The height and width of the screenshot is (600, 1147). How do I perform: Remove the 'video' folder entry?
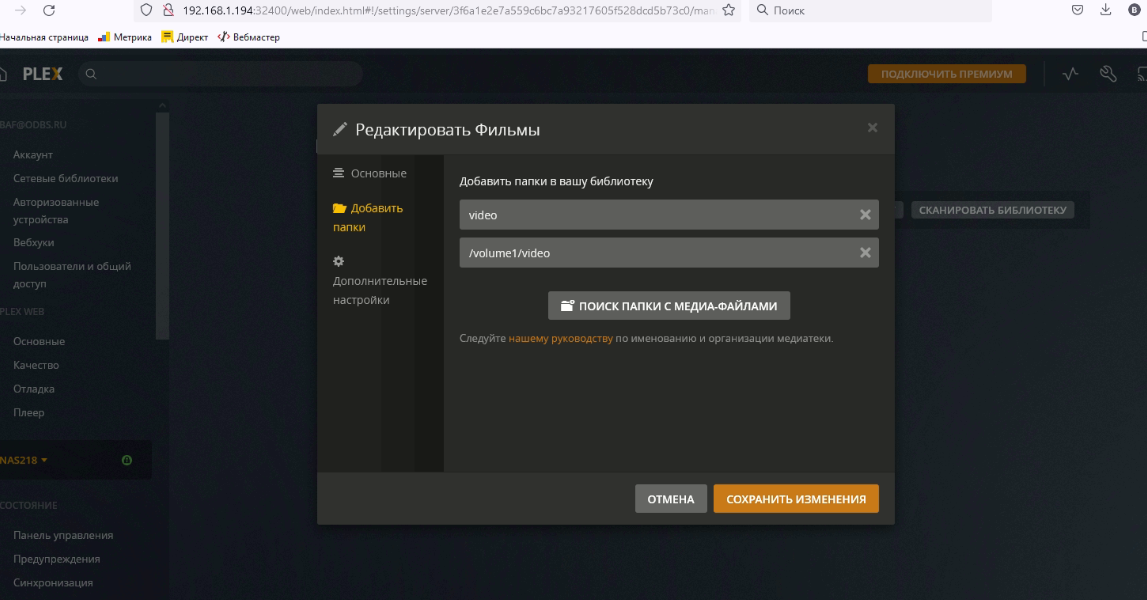(x=865, y=215)
